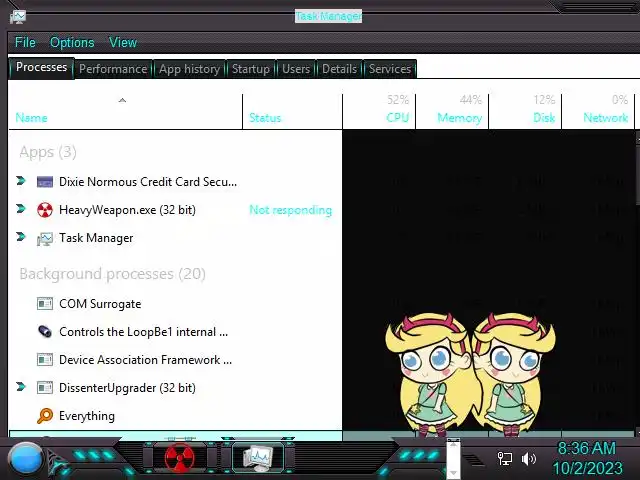Click the HeavyWeapon.exe radiation icon in list
Screen dimensions: 640x480
coord(45,210)
